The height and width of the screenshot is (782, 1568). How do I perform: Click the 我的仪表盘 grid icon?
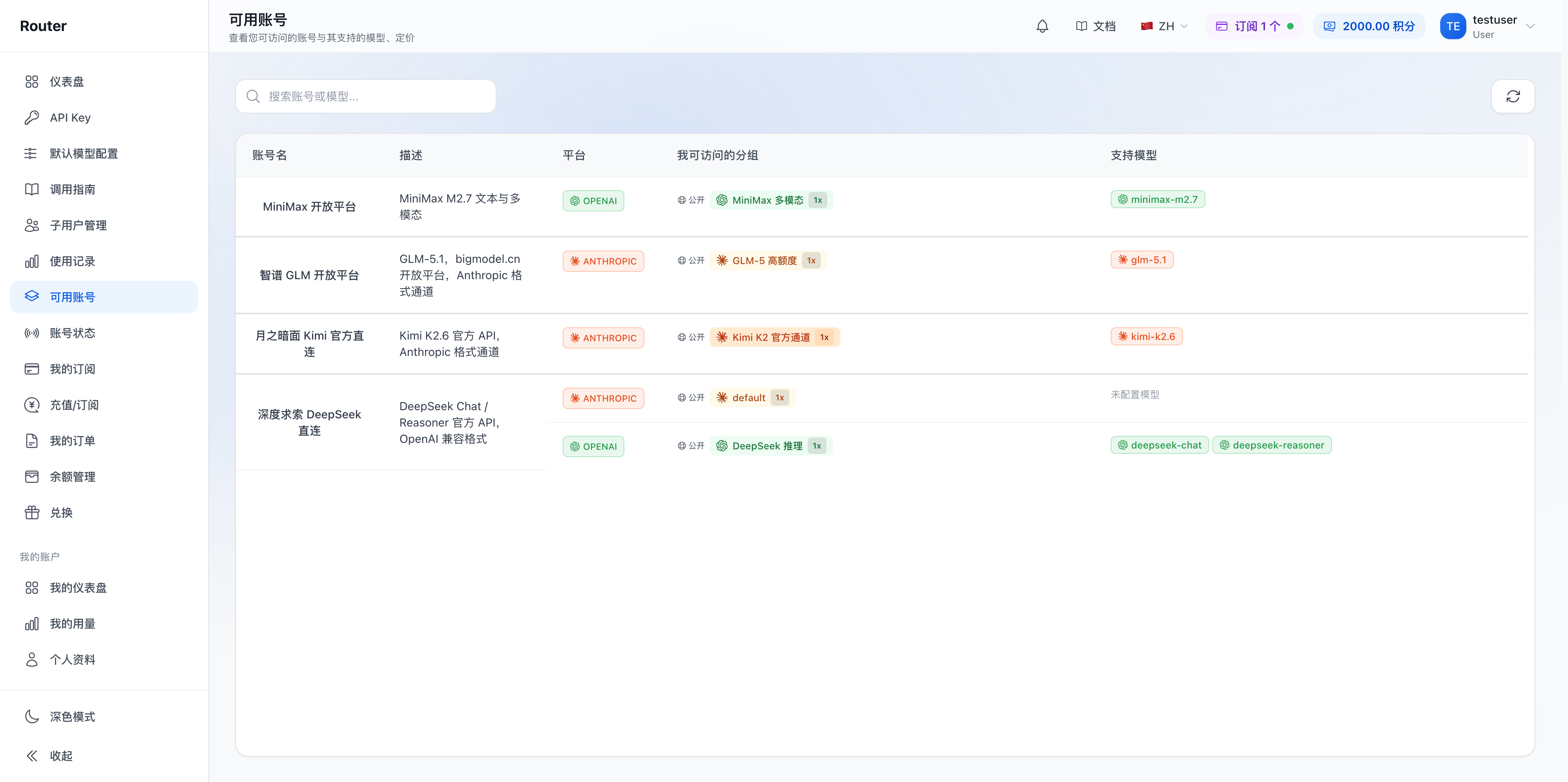click(x=32, y=588)
